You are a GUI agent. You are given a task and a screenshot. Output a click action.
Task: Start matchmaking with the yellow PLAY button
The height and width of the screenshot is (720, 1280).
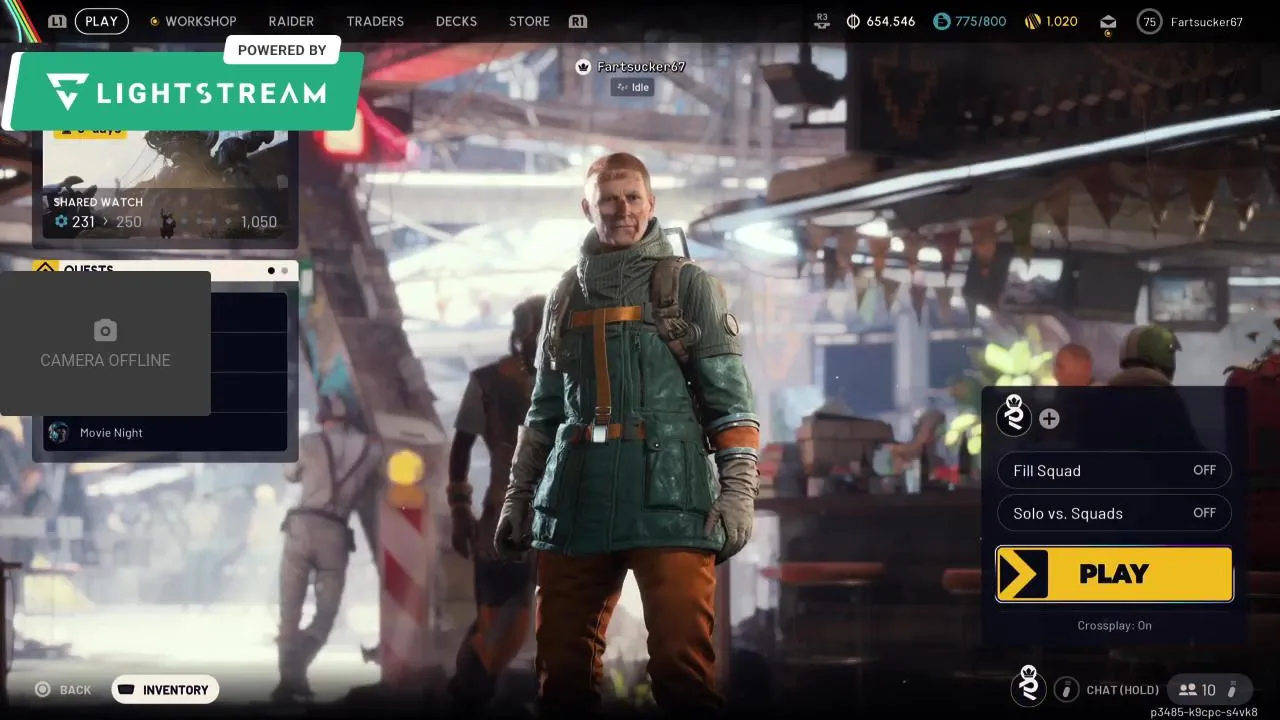tap(1114, 574)
